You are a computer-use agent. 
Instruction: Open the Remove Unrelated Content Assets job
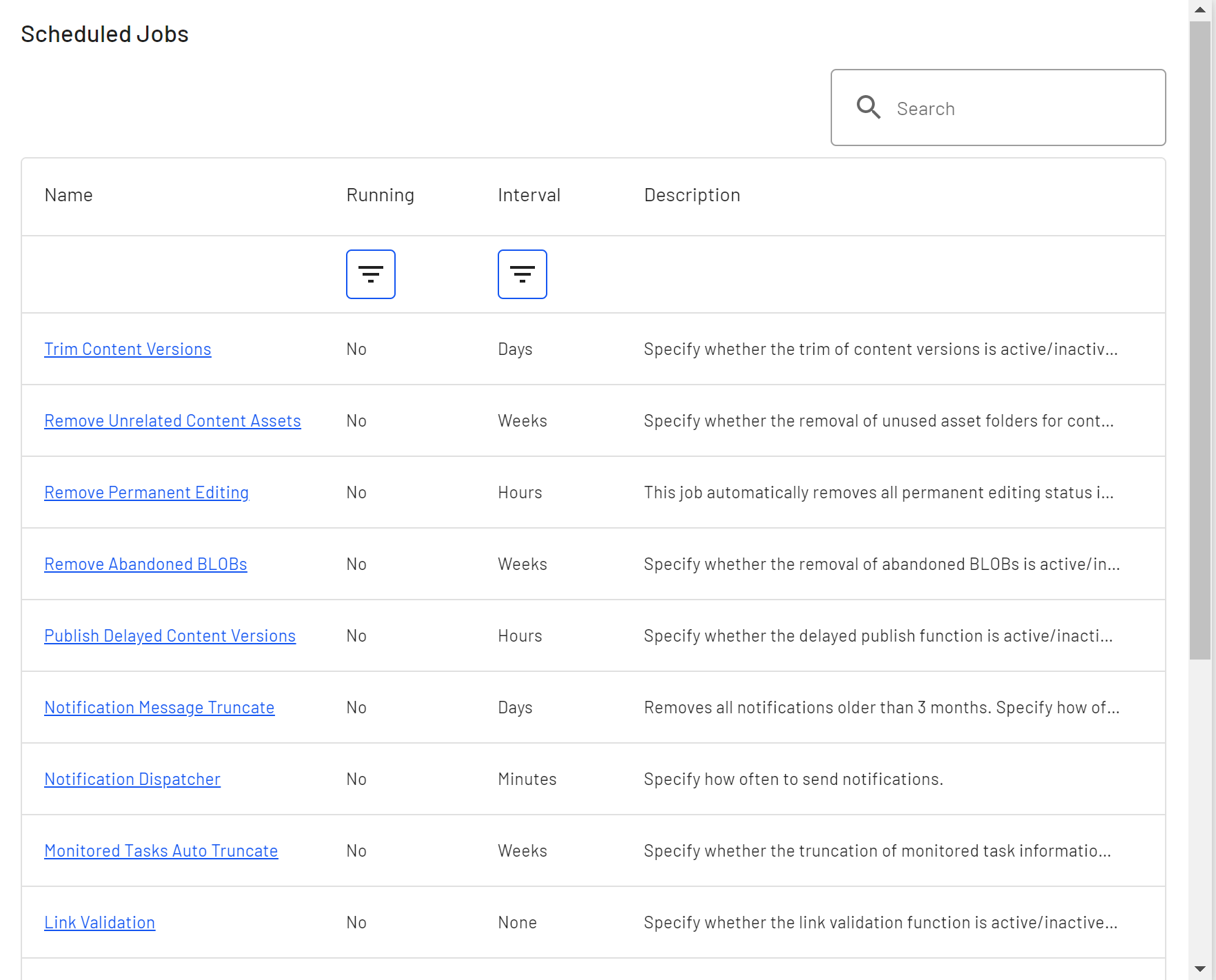click(172, 421)
